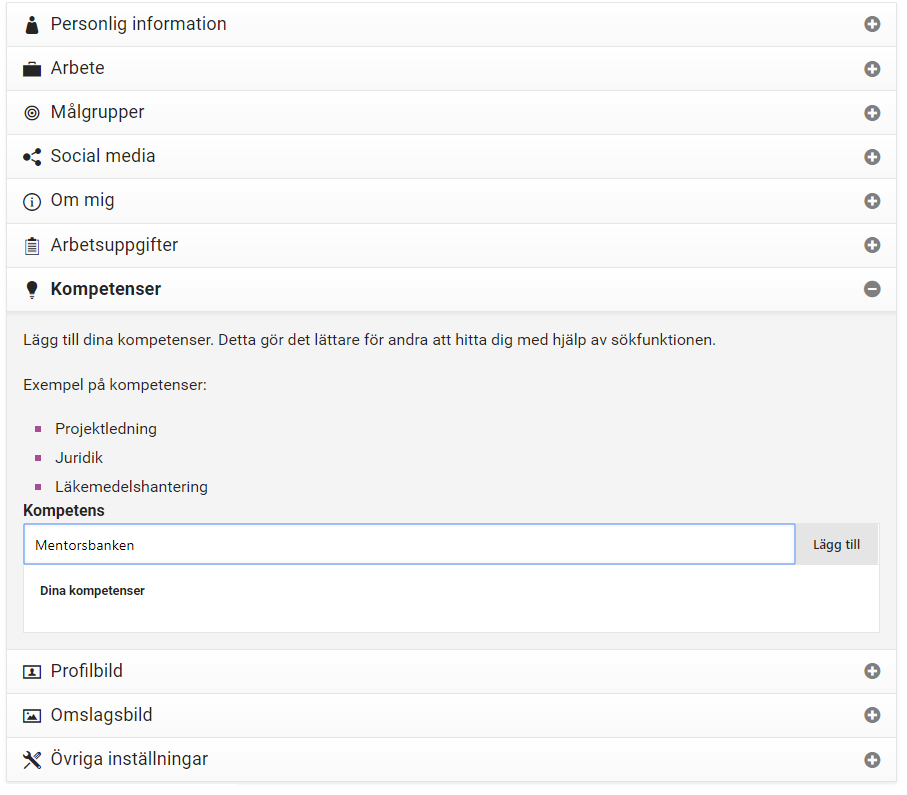Click the tools icon next to Övriga inställningar
The image size is (907, 795).
32,760
